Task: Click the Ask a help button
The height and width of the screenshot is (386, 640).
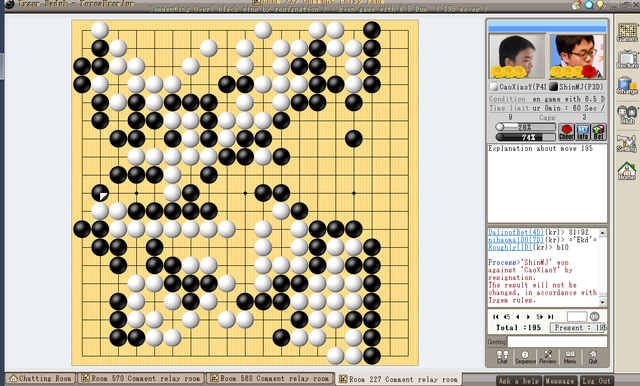Action: 519,381
